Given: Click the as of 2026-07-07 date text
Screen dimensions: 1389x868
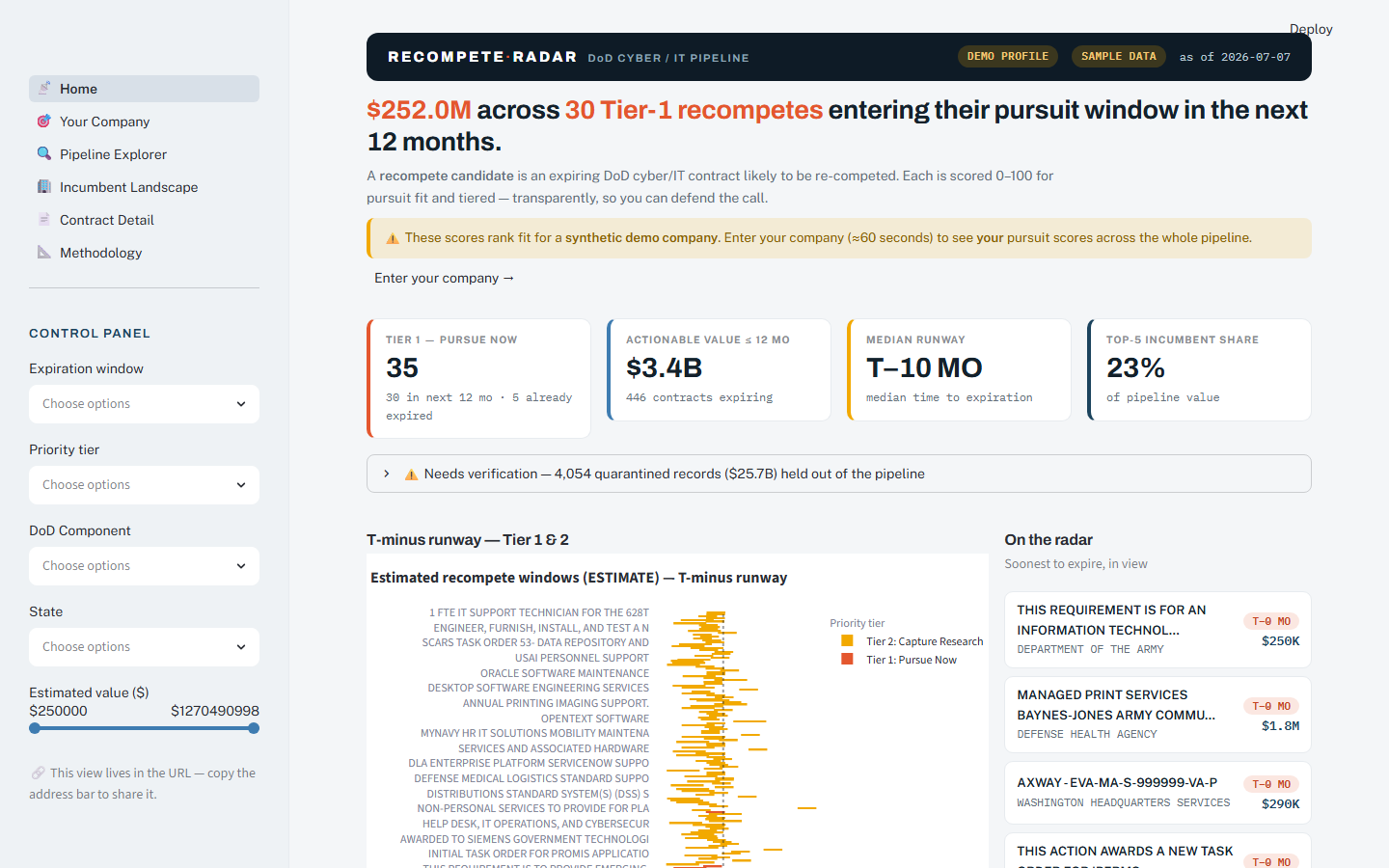Looking at the screenshot, I should 1235,57.
